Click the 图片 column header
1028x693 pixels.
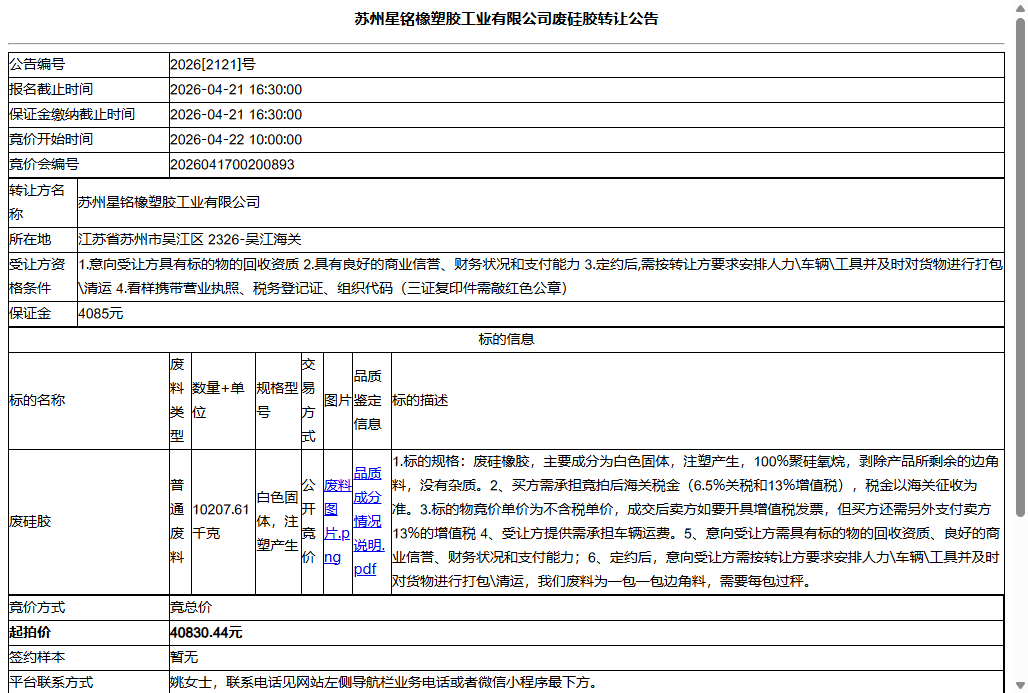[x=338, y=400]
